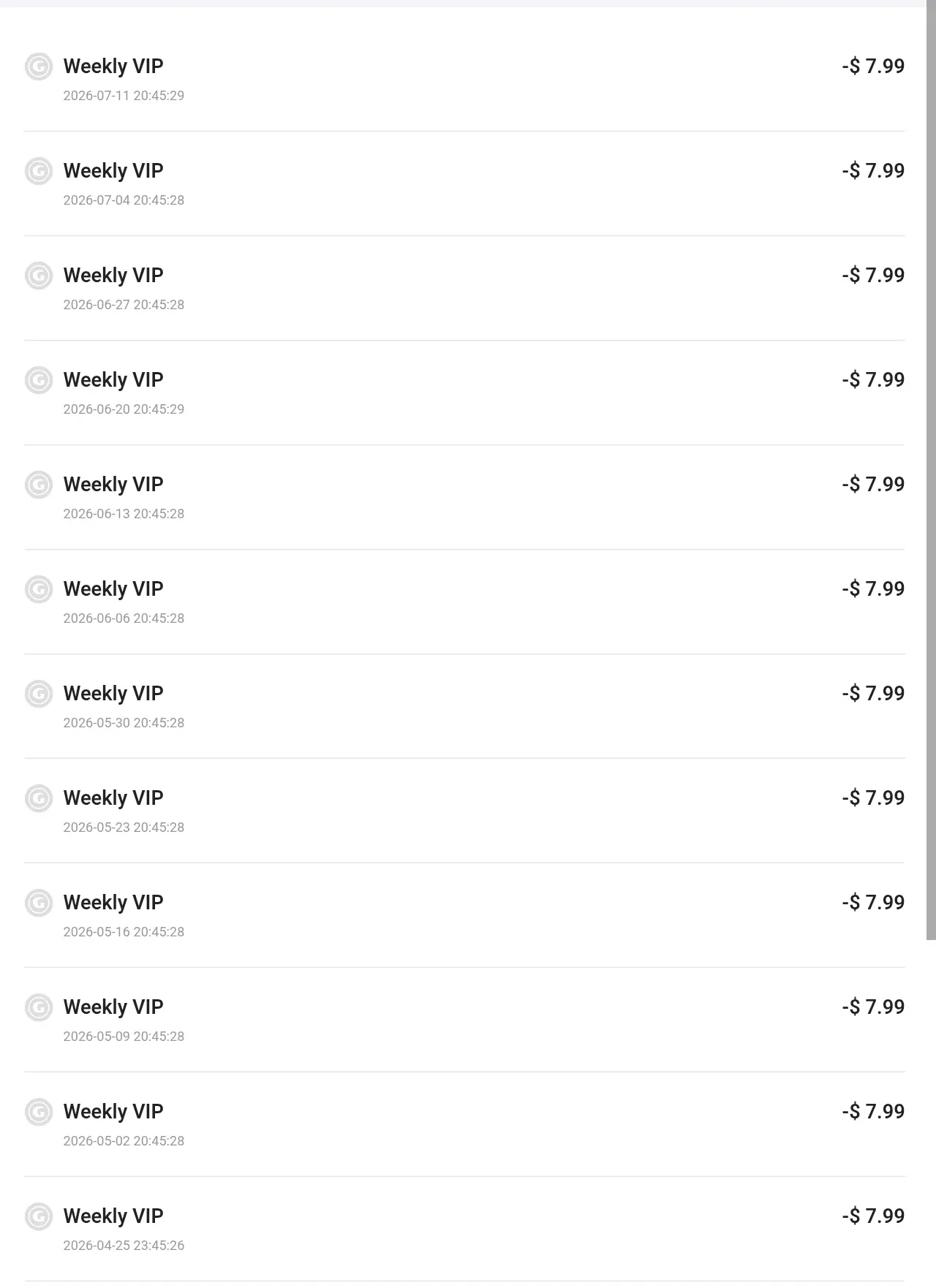Click timestamp 2026-06-20 20:45:29
Image resolution: width=936 pixels, height=1288 pixels.
tap(124, 409)
